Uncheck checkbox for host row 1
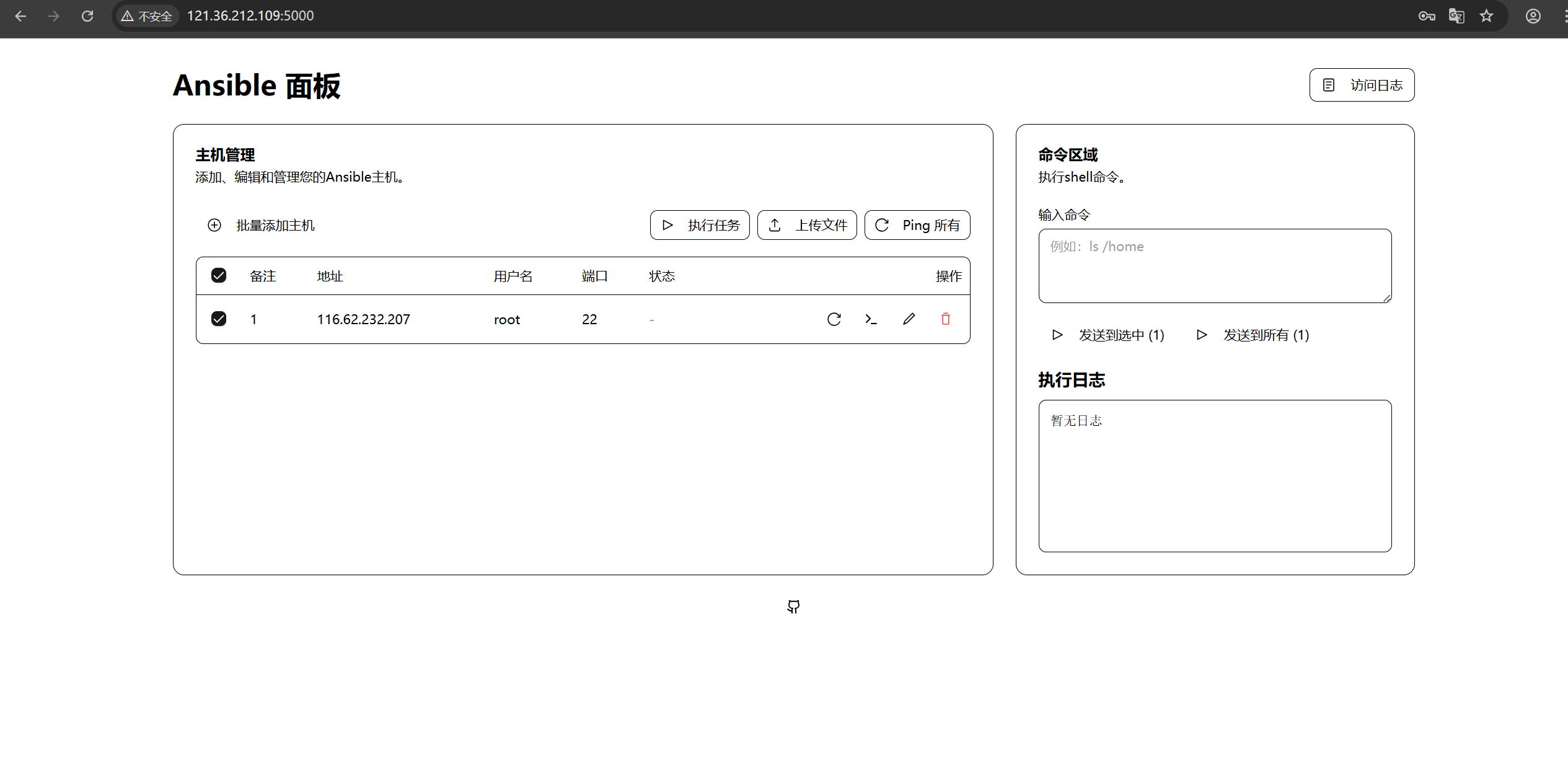Image resolution: width=1568 pixels, height=781 pixels. (219, 319)
